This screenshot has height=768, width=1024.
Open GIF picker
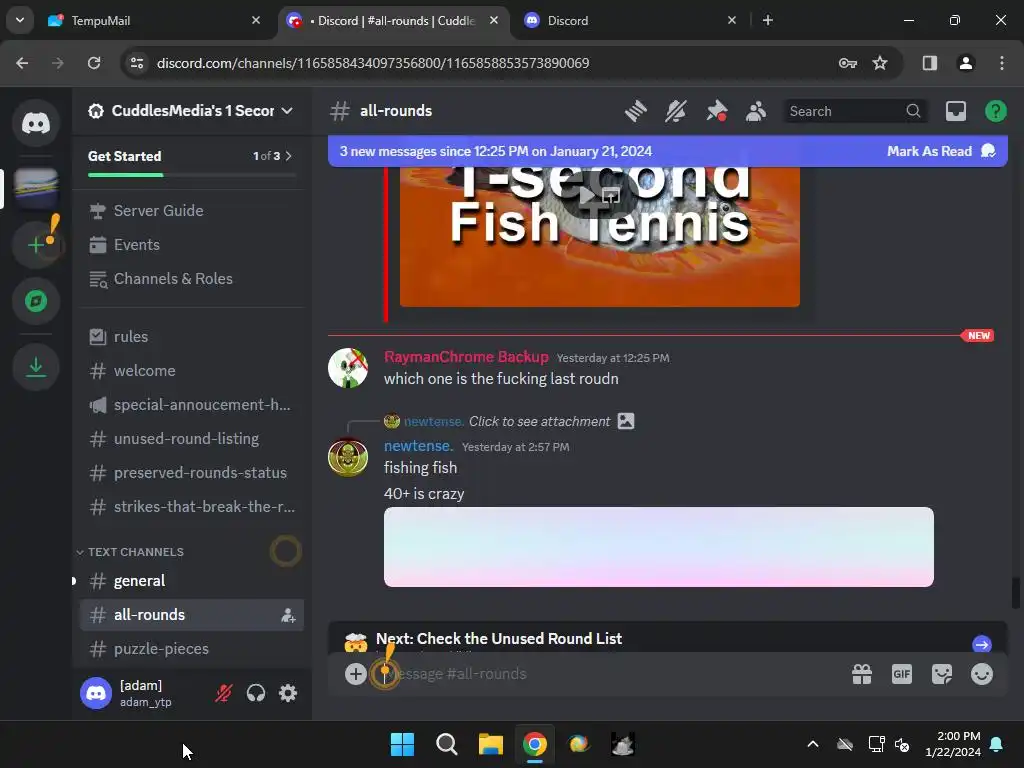click(x=901, y=674)
